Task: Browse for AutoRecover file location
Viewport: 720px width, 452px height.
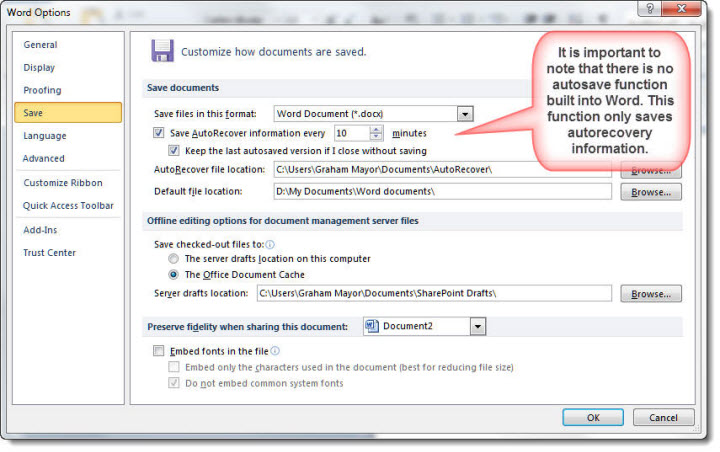Action: click(x=651, y=171)
